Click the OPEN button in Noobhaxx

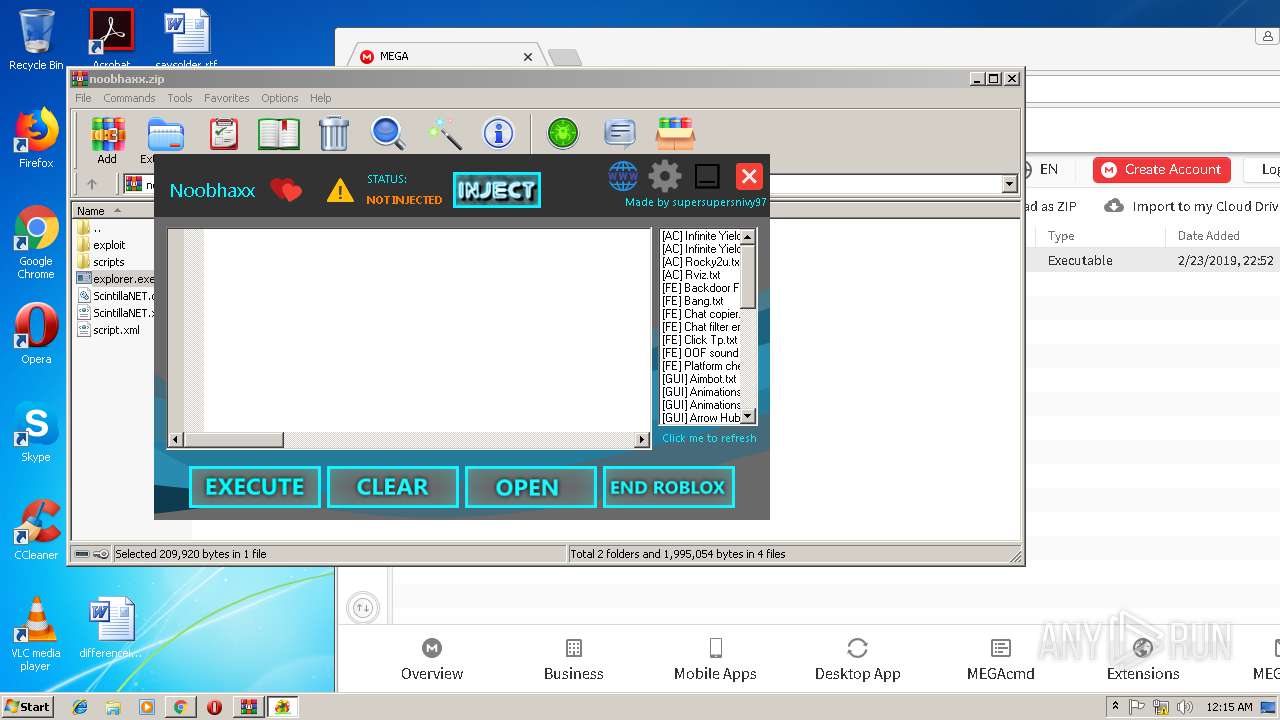pos(531,487)
